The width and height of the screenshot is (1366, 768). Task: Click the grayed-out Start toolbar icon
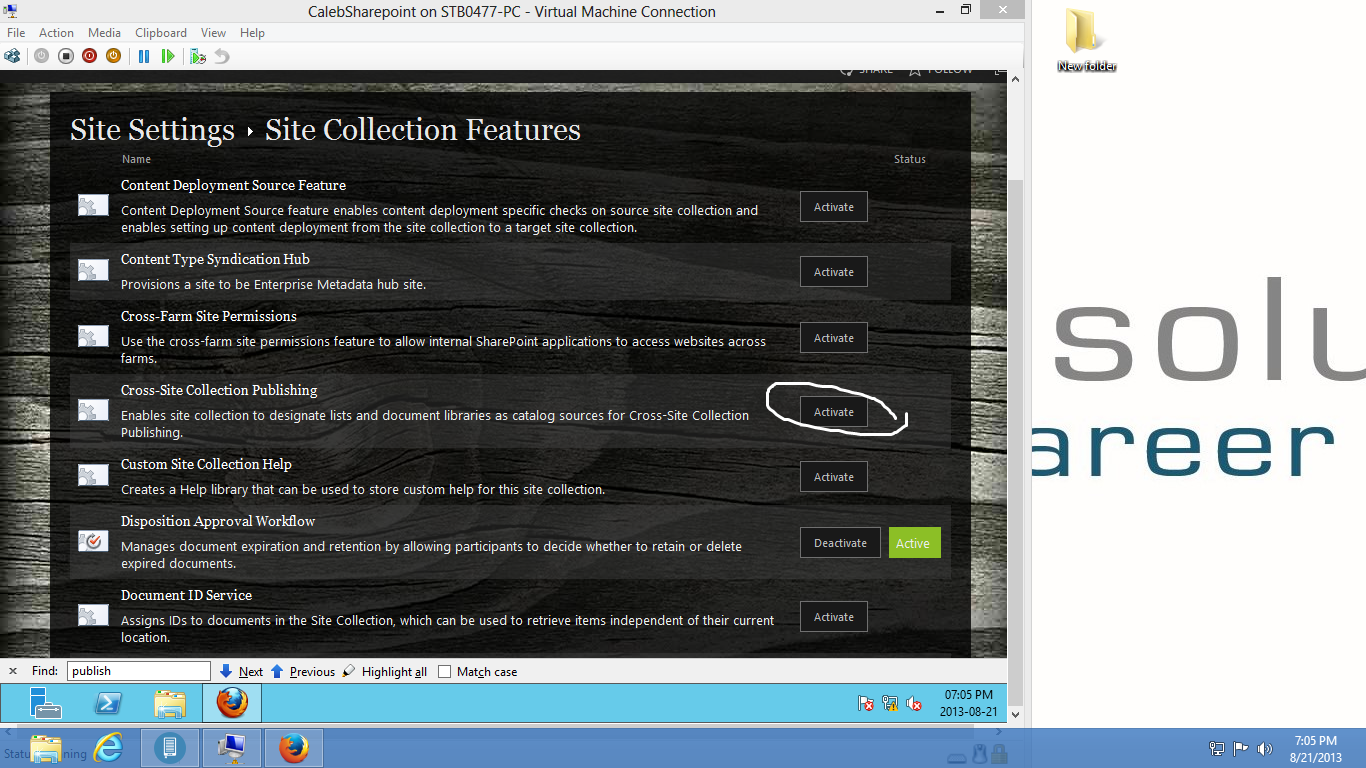[x=41, y=56]
